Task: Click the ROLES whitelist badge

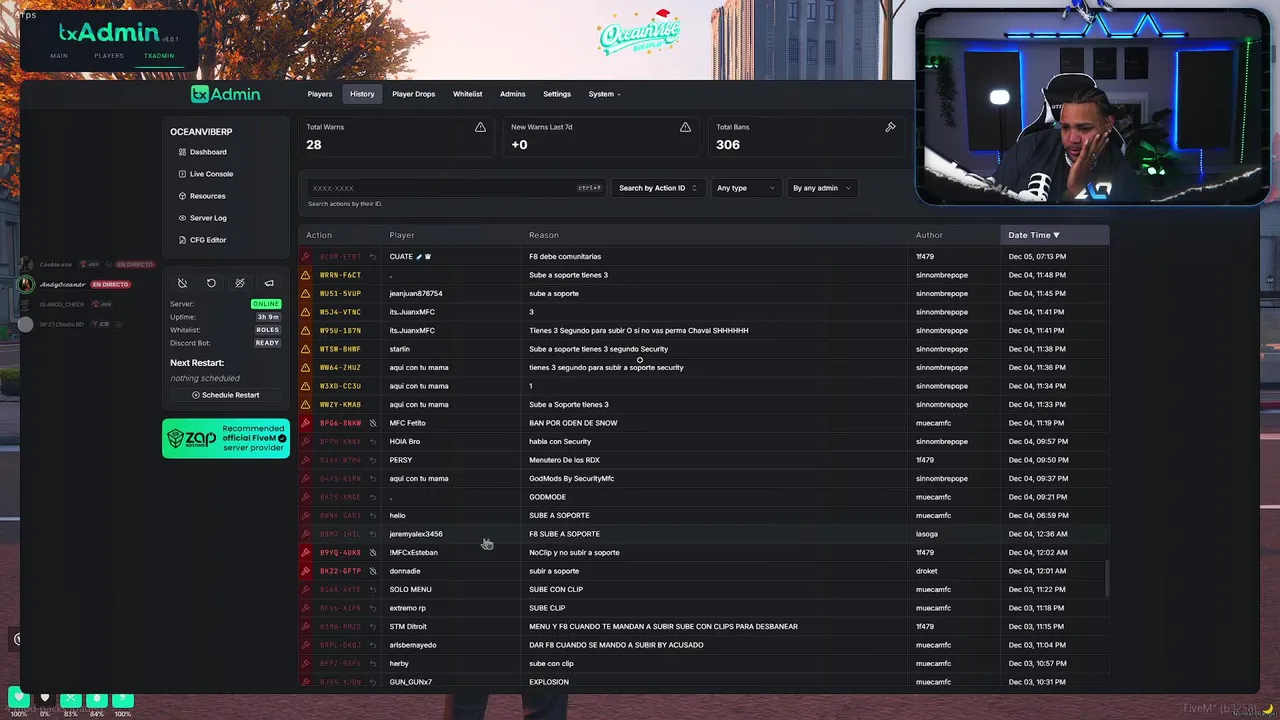Action: pos(267,330)
